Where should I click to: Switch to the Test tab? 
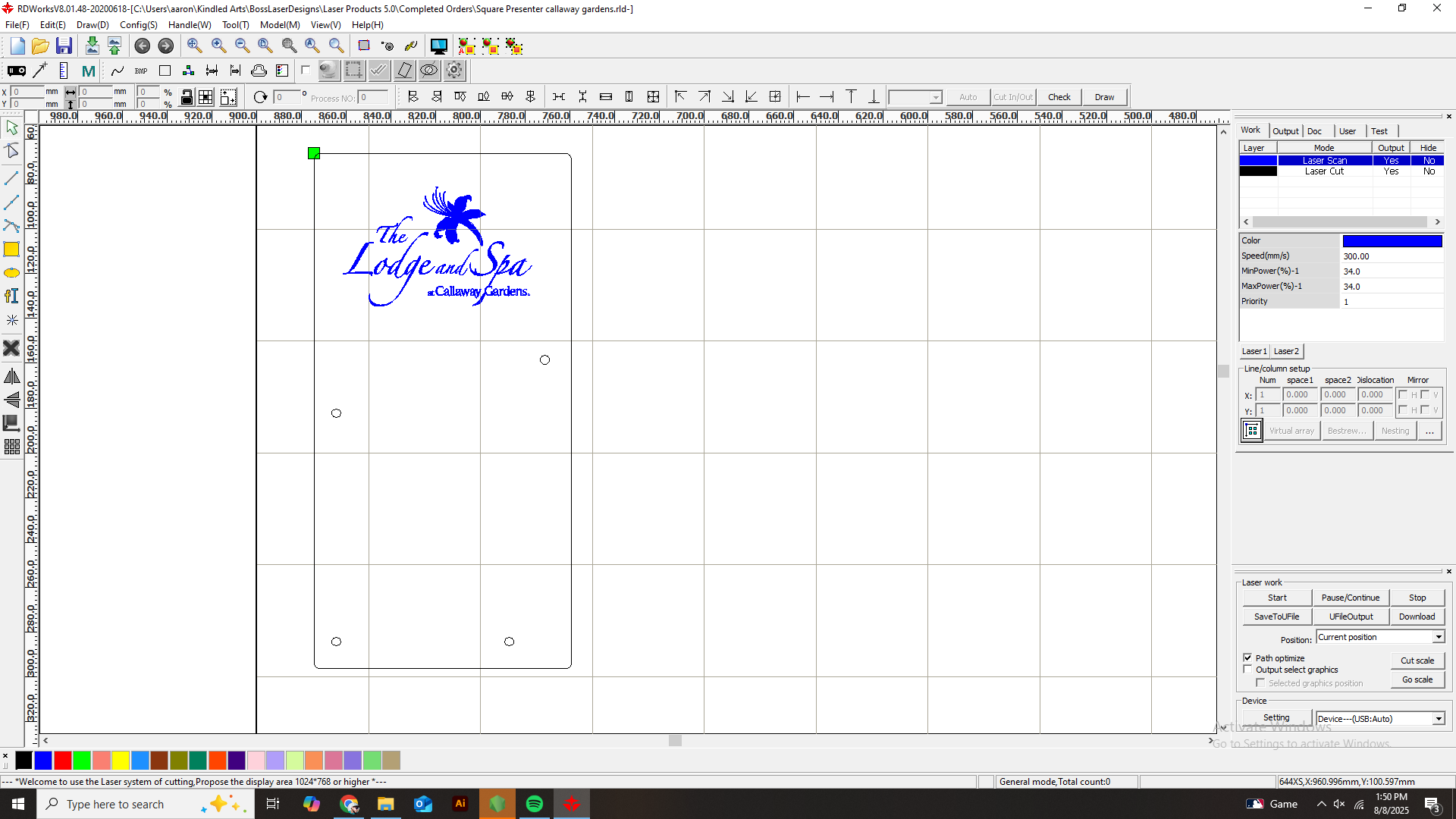[1379, 131]
